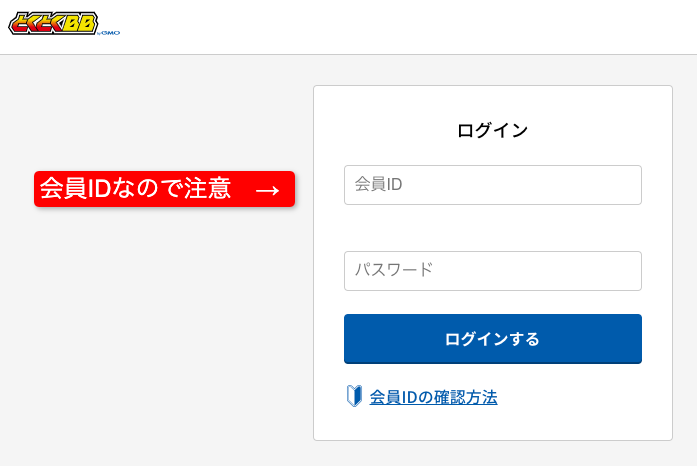Click gray background below red banner
The width and height of the screenshot is (697, 466).
pos(164,333)
